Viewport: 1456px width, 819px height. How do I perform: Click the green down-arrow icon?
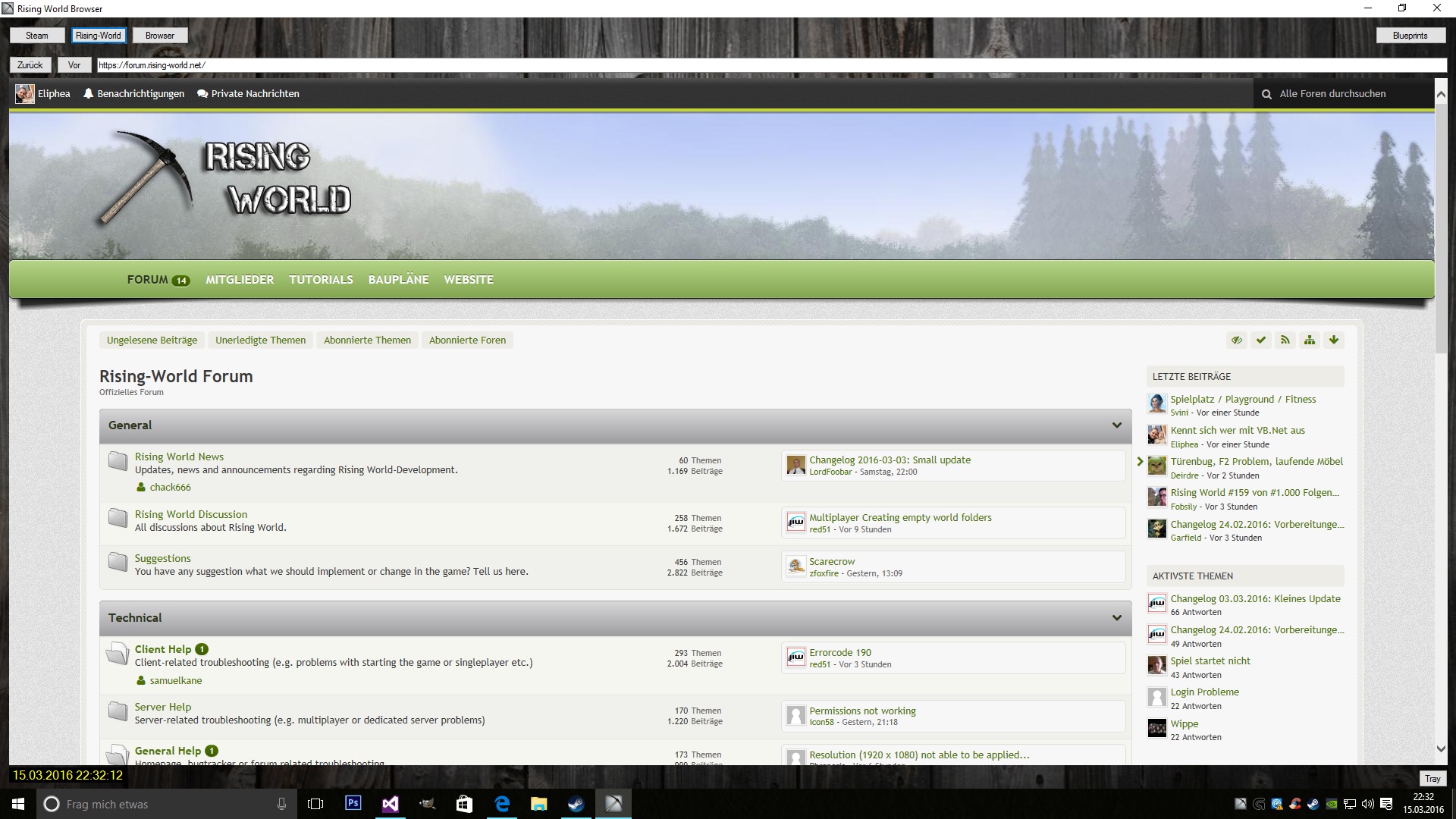[x=1334, y=340]
